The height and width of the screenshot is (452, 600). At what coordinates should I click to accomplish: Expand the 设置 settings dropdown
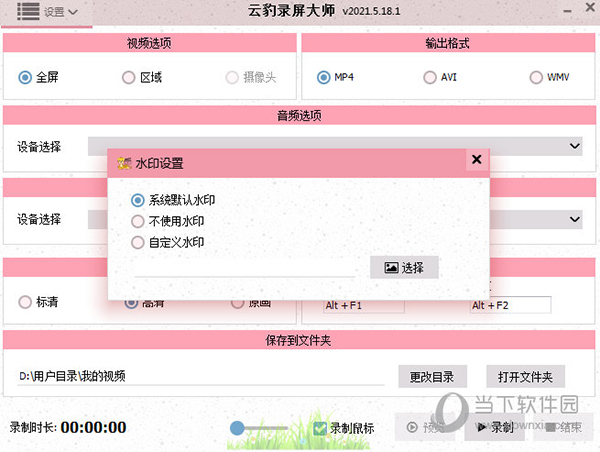[x=60, y=12]
